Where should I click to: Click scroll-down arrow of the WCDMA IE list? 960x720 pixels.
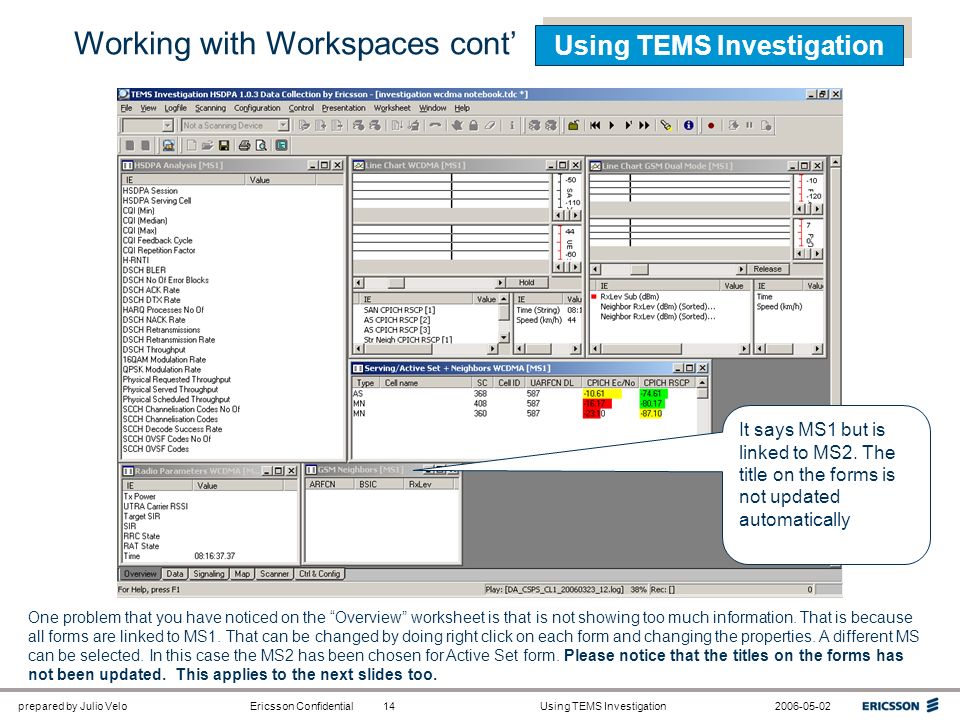point(504,337)
